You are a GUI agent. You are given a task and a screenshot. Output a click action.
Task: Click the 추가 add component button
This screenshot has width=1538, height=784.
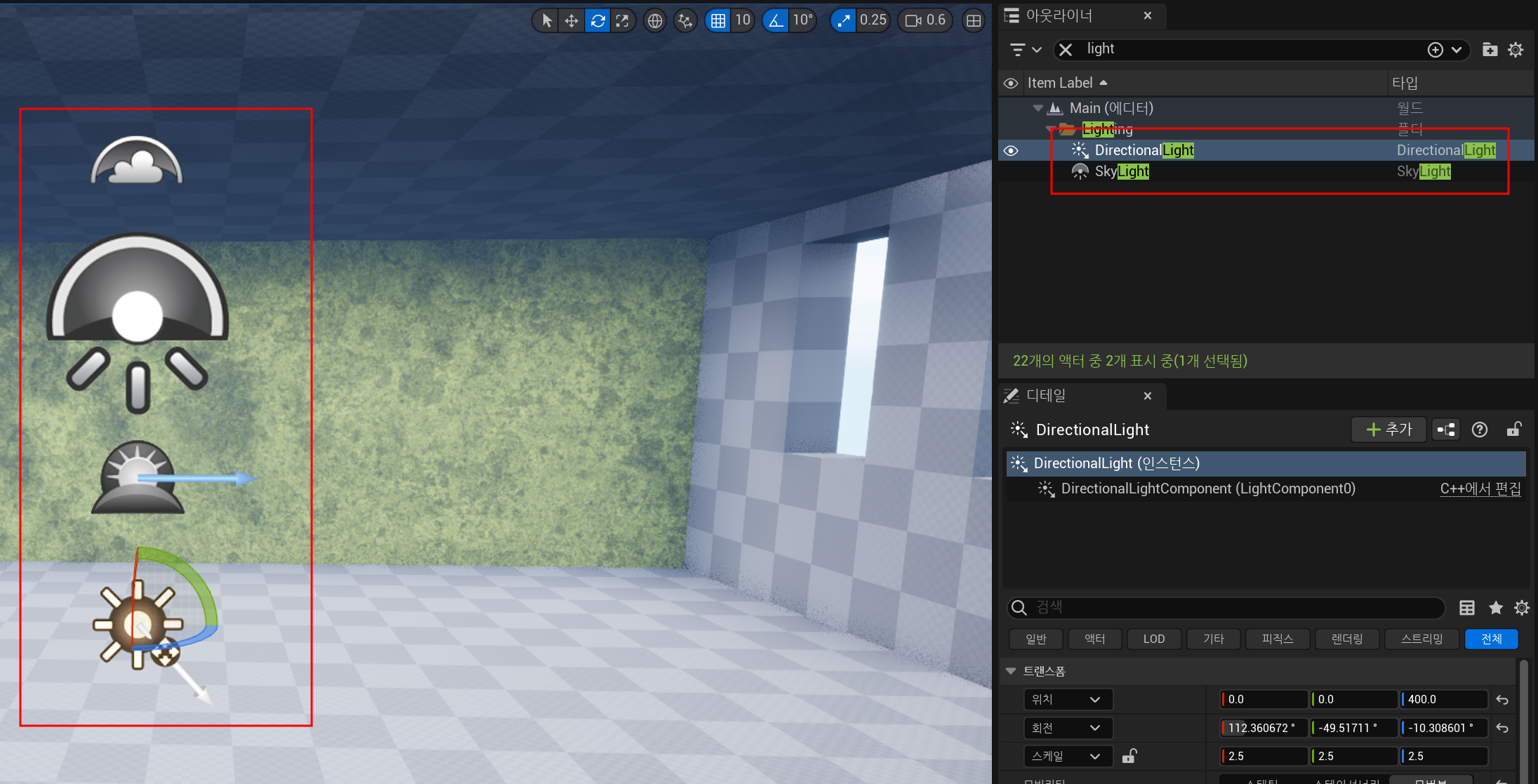[x=1388, y=430]
